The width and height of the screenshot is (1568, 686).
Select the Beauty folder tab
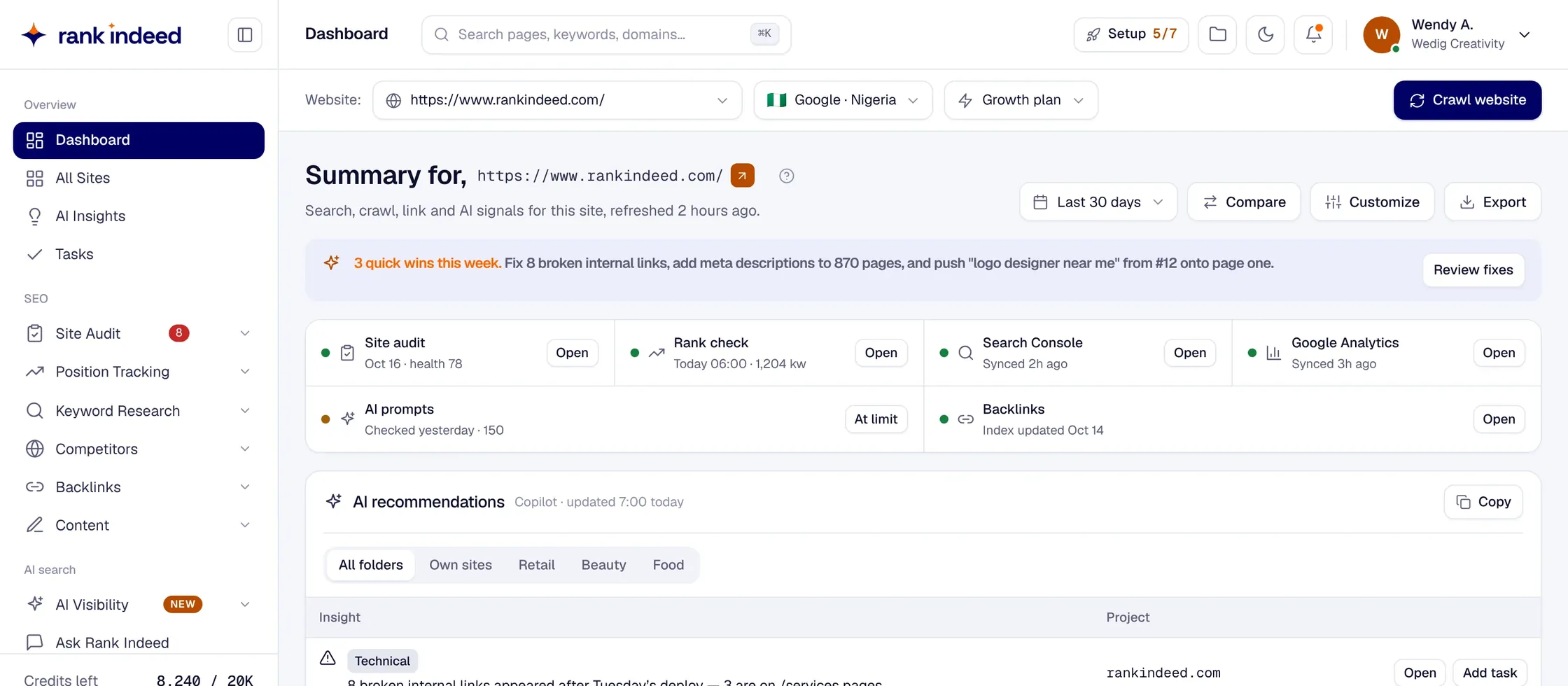(x=603, y=565)
